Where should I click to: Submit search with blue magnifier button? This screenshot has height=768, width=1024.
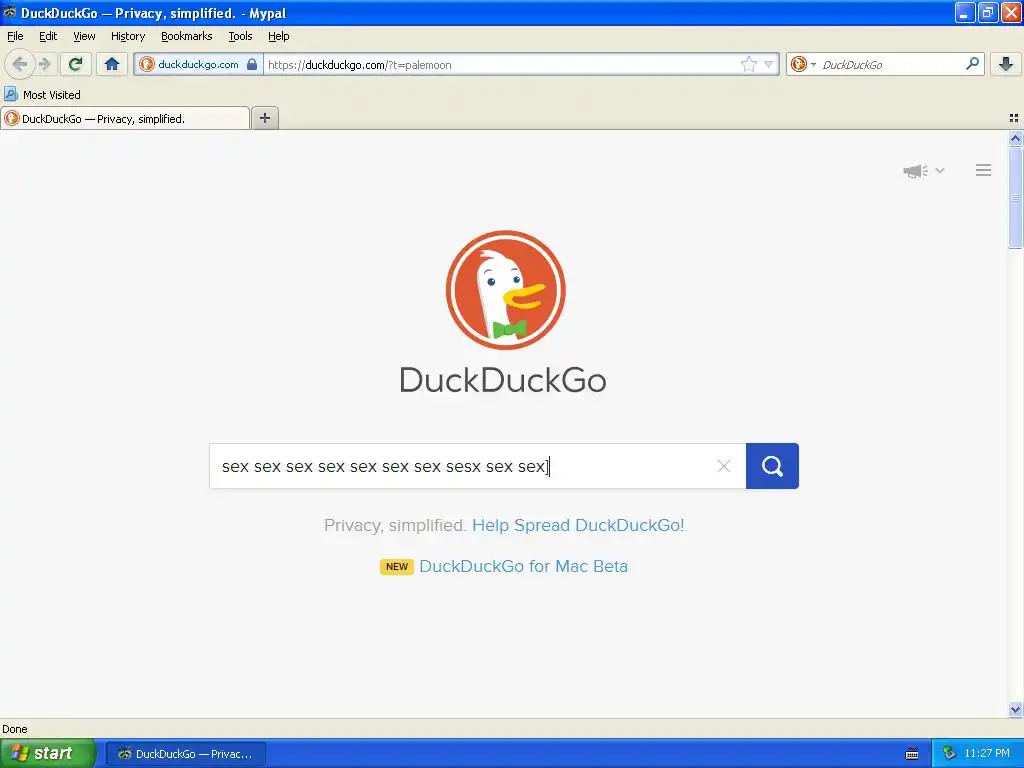tap(772, 466)
